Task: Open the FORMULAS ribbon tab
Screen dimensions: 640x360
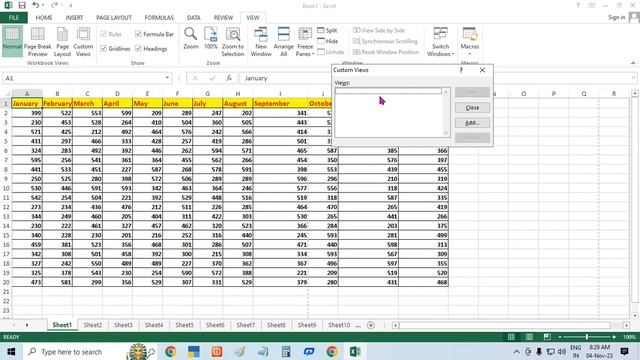Action: (159, 18)
